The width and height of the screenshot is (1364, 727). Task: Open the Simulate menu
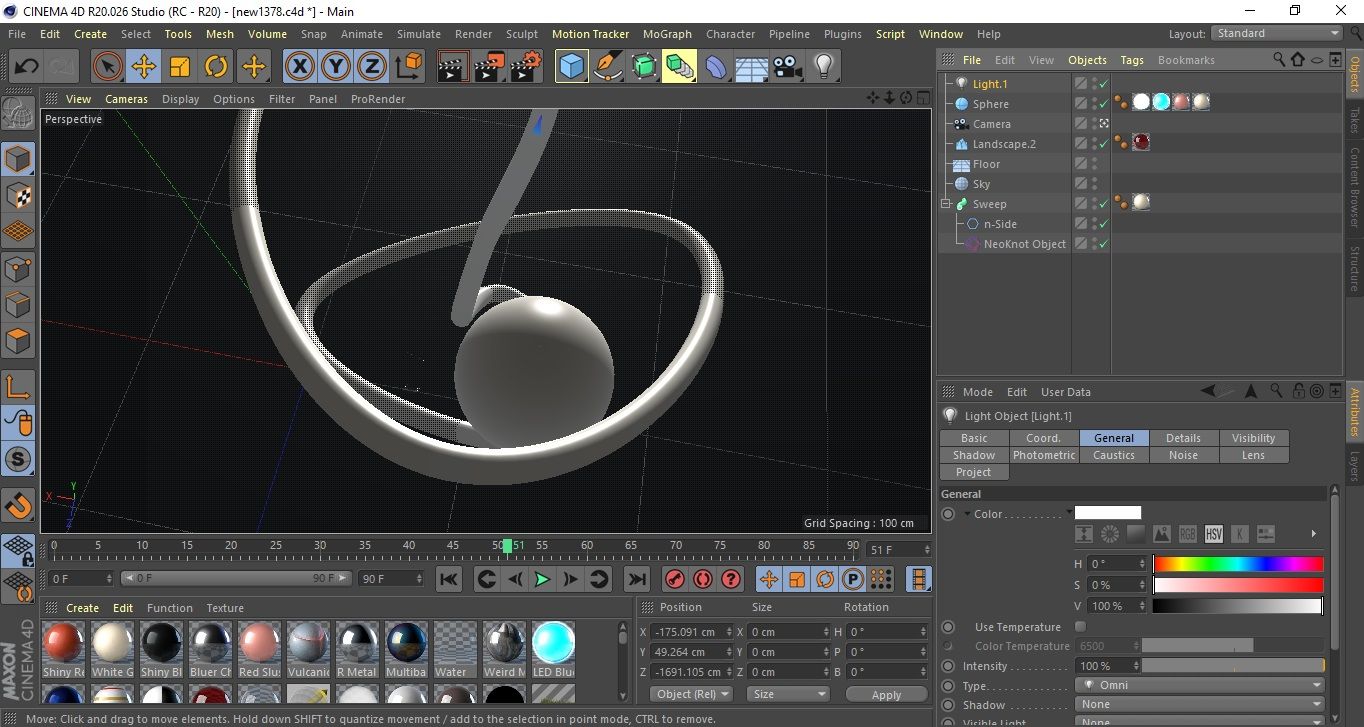pos(419,34)
